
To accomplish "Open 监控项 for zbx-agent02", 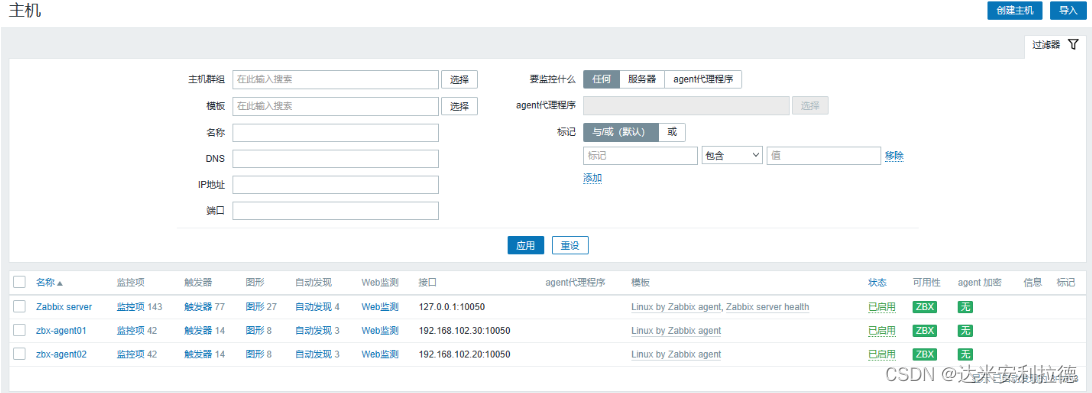I will click(130, 354).
